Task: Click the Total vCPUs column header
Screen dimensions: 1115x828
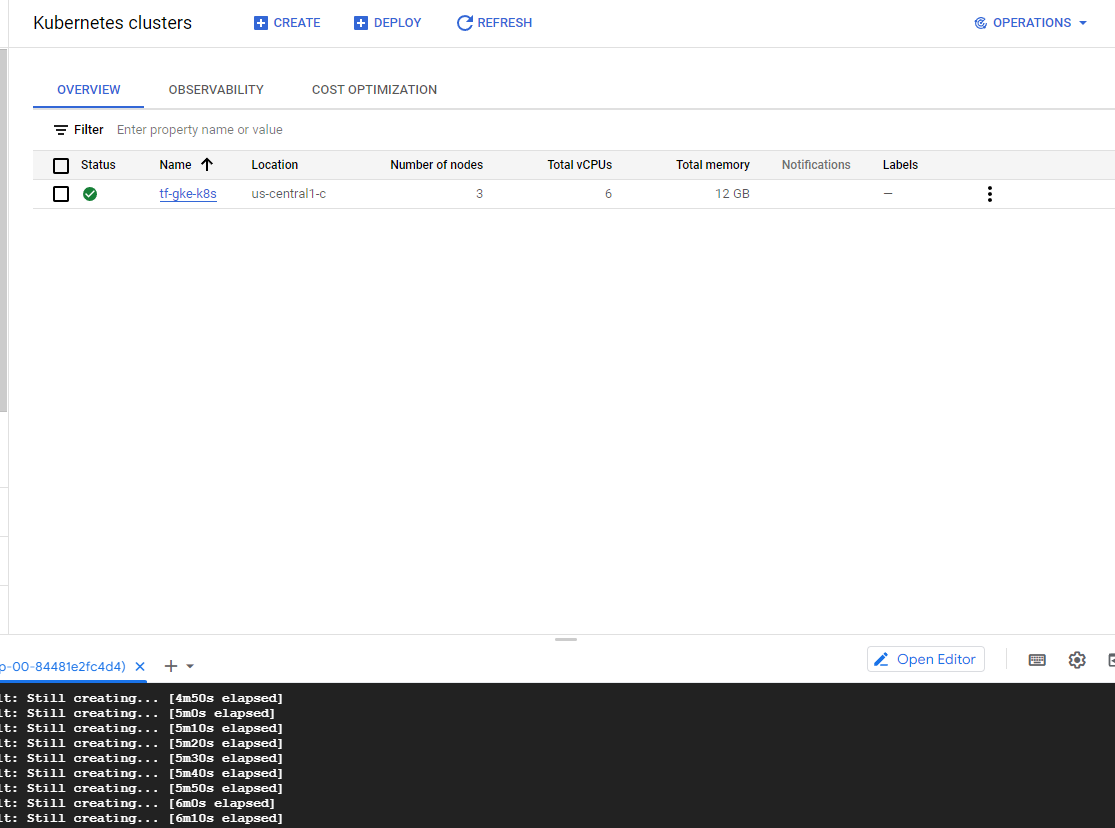Action: pyautogui.click(x=580, y=164)
